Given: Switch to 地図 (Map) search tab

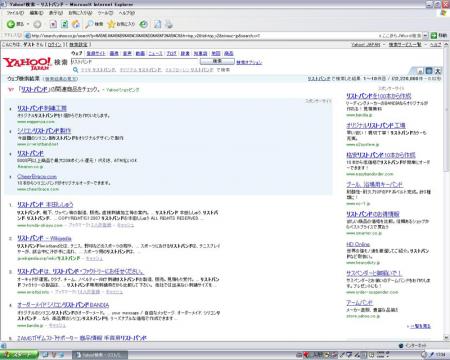Looking at the screenshot, I should click(216, 53).
